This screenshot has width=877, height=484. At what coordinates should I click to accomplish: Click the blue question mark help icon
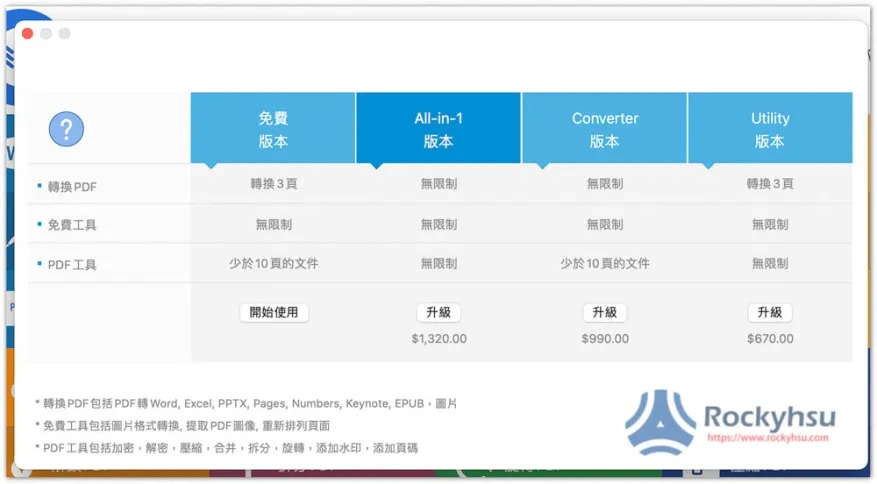[x=66, y=128]
